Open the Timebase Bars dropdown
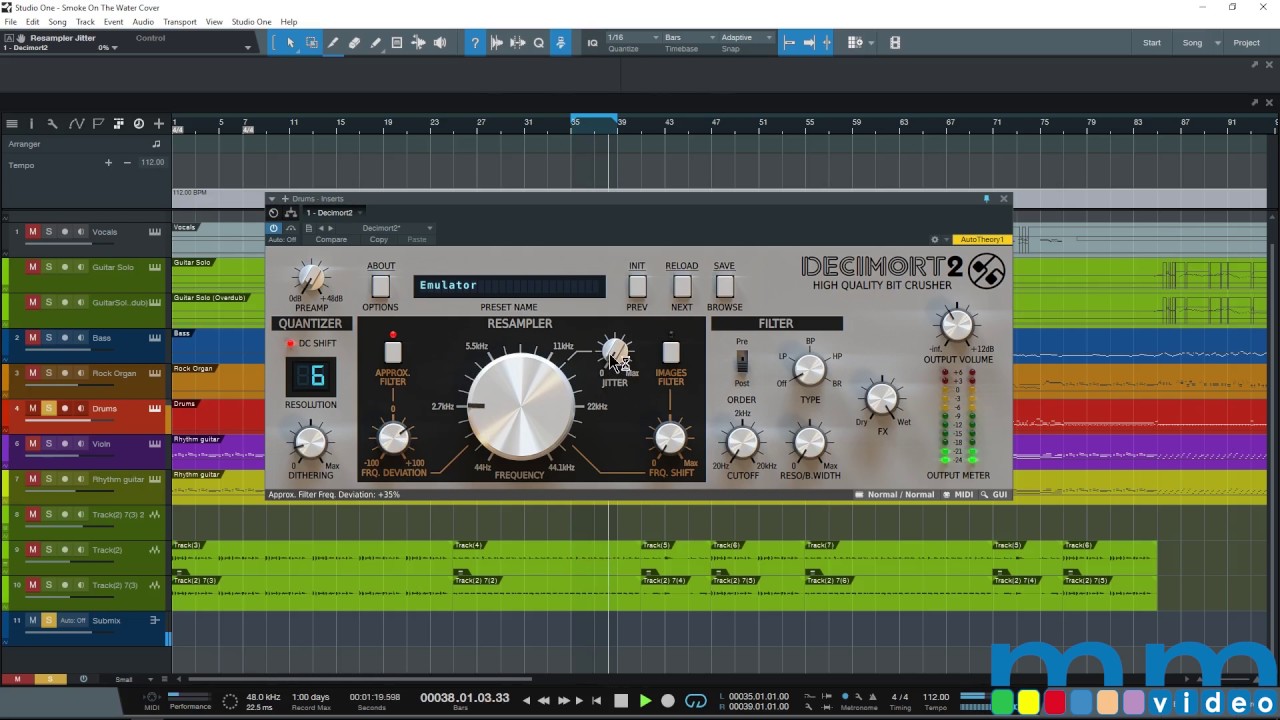Image resolution: width=1280 pixels, height=720 pixels. 690,38
